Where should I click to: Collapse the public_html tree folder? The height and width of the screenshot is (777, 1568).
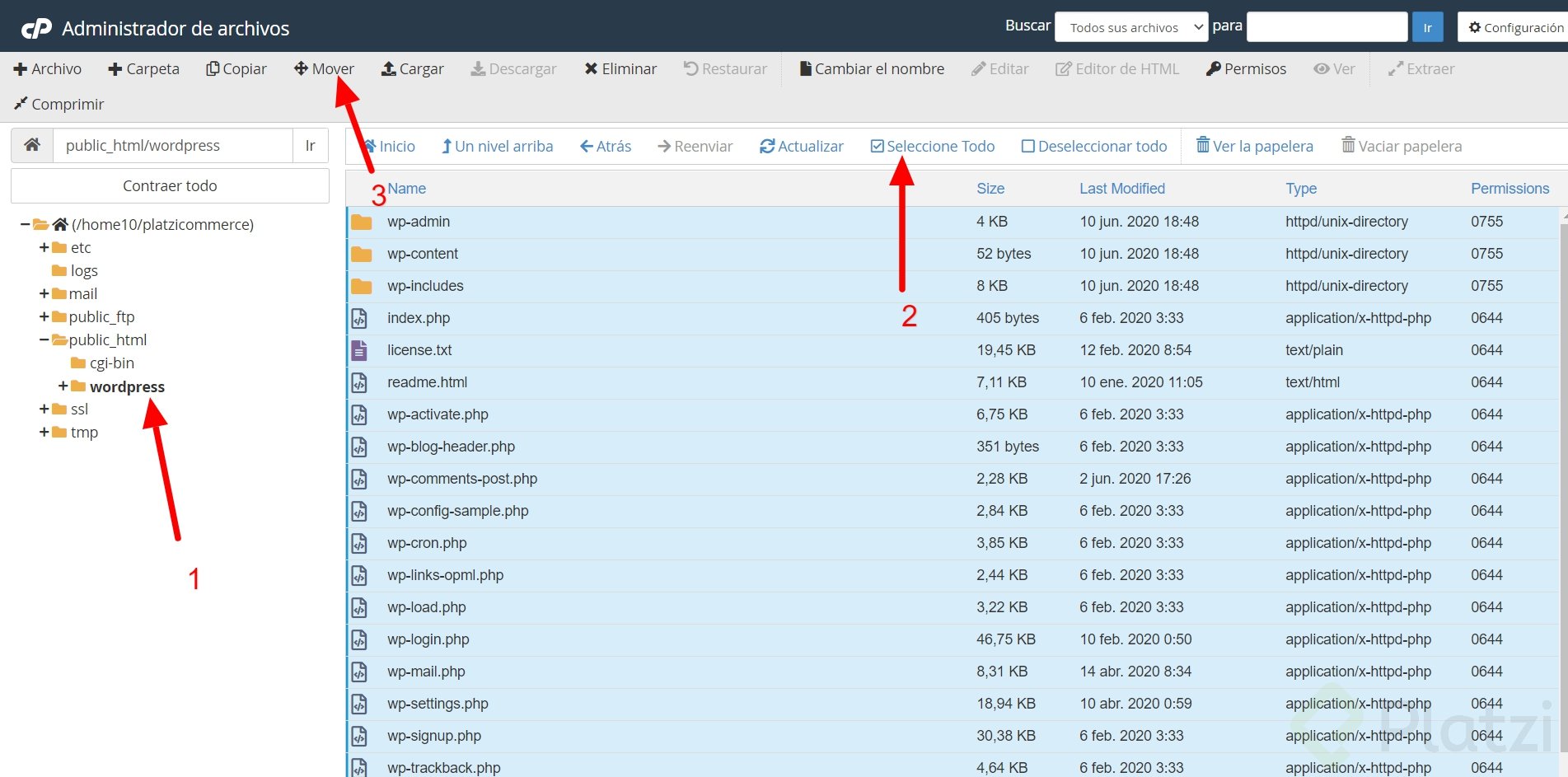click(44, 339)
